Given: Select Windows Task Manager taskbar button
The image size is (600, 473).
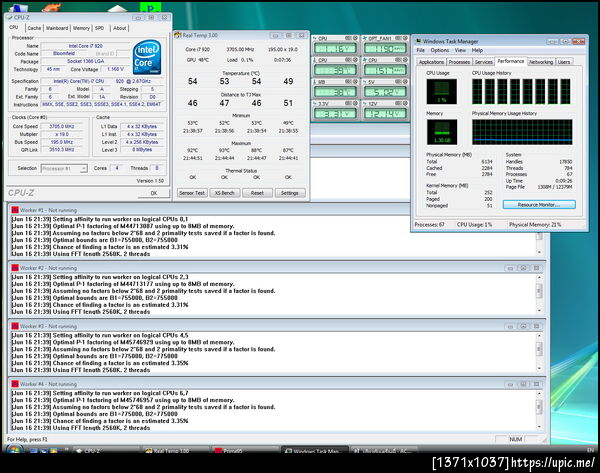Looking at the screenshot, I should coord(315,451).
